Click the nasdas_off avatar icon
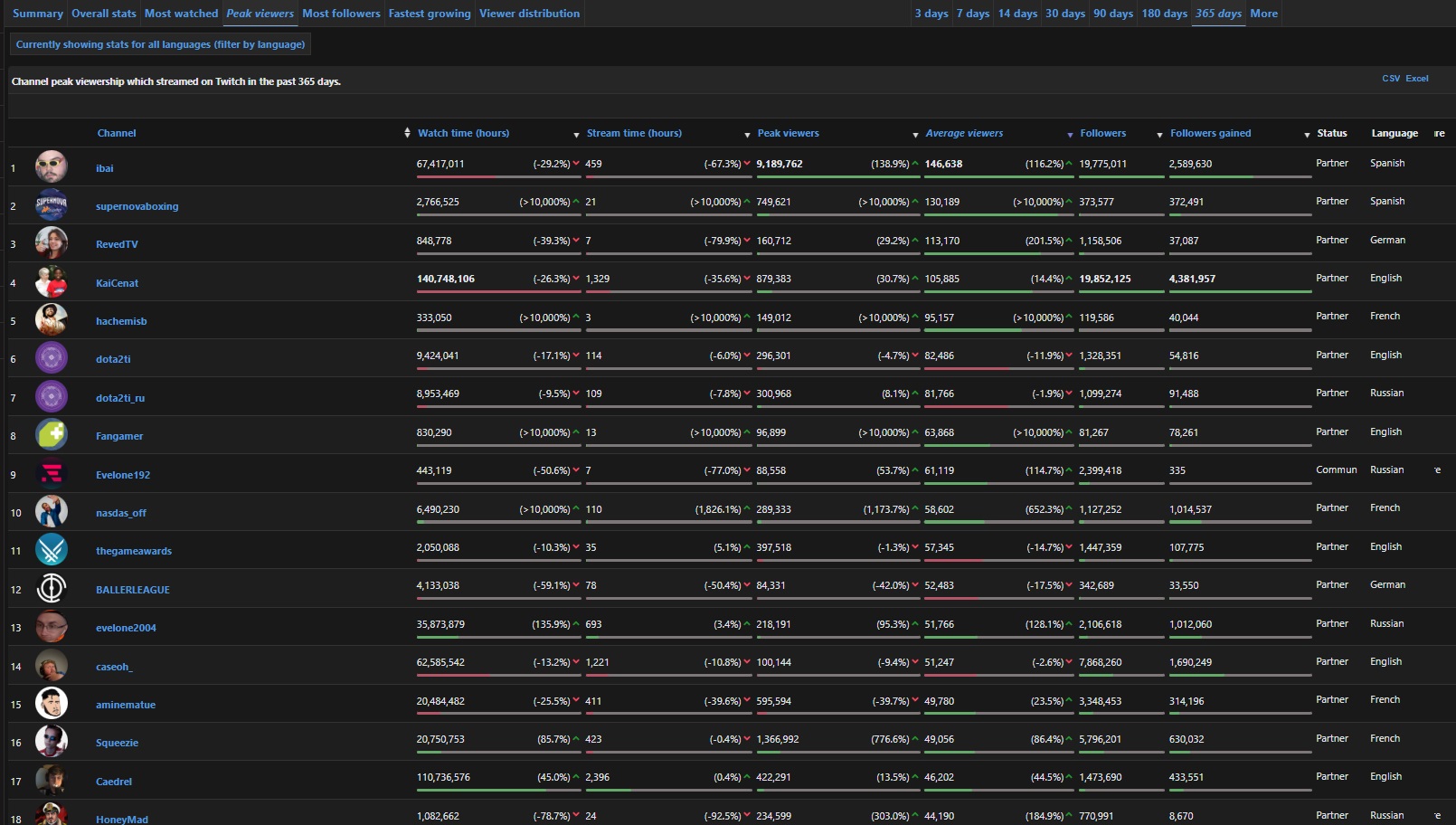Image resolution: width=1456 pixels, height=825 pixels. (x=52, y=512)
